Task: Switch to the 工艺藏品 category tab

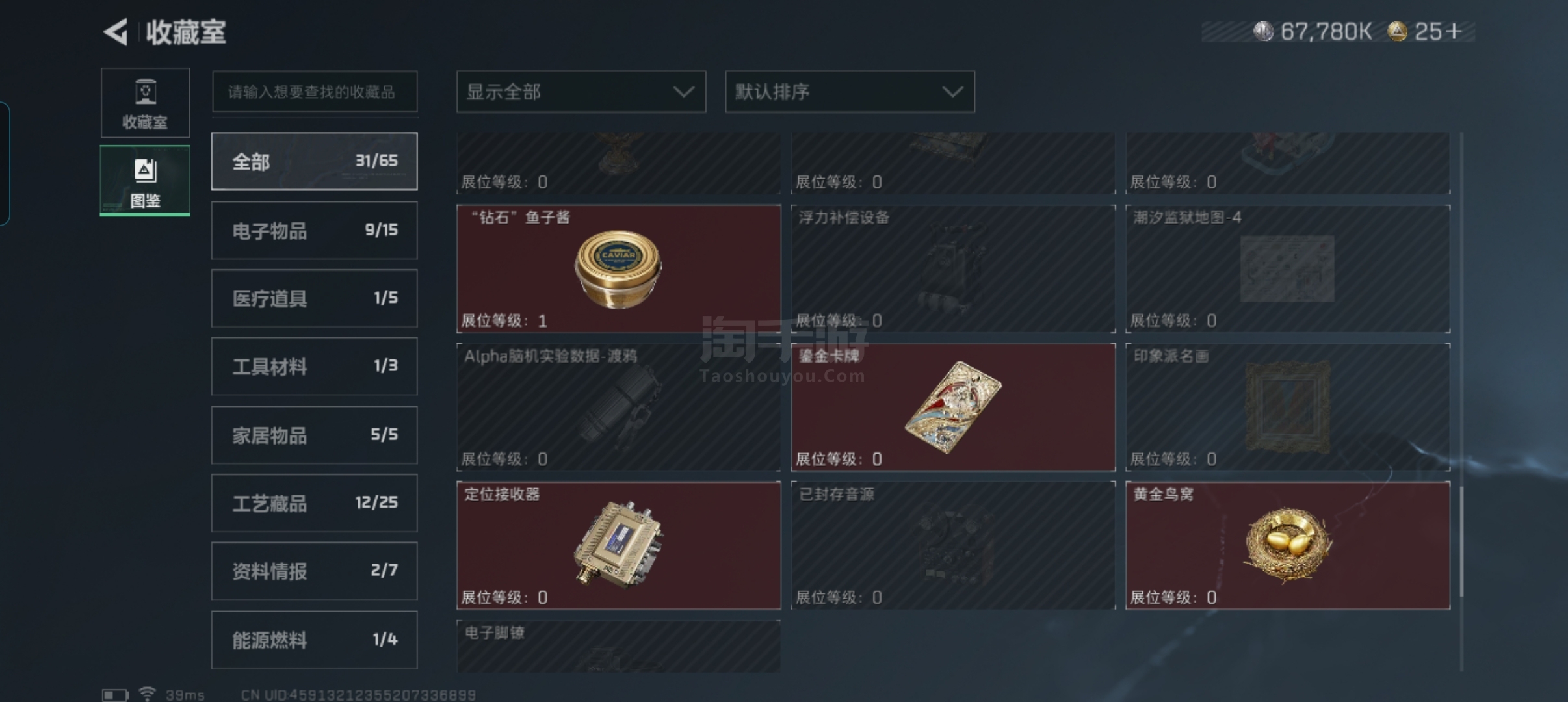Action: tap(314, 502)
